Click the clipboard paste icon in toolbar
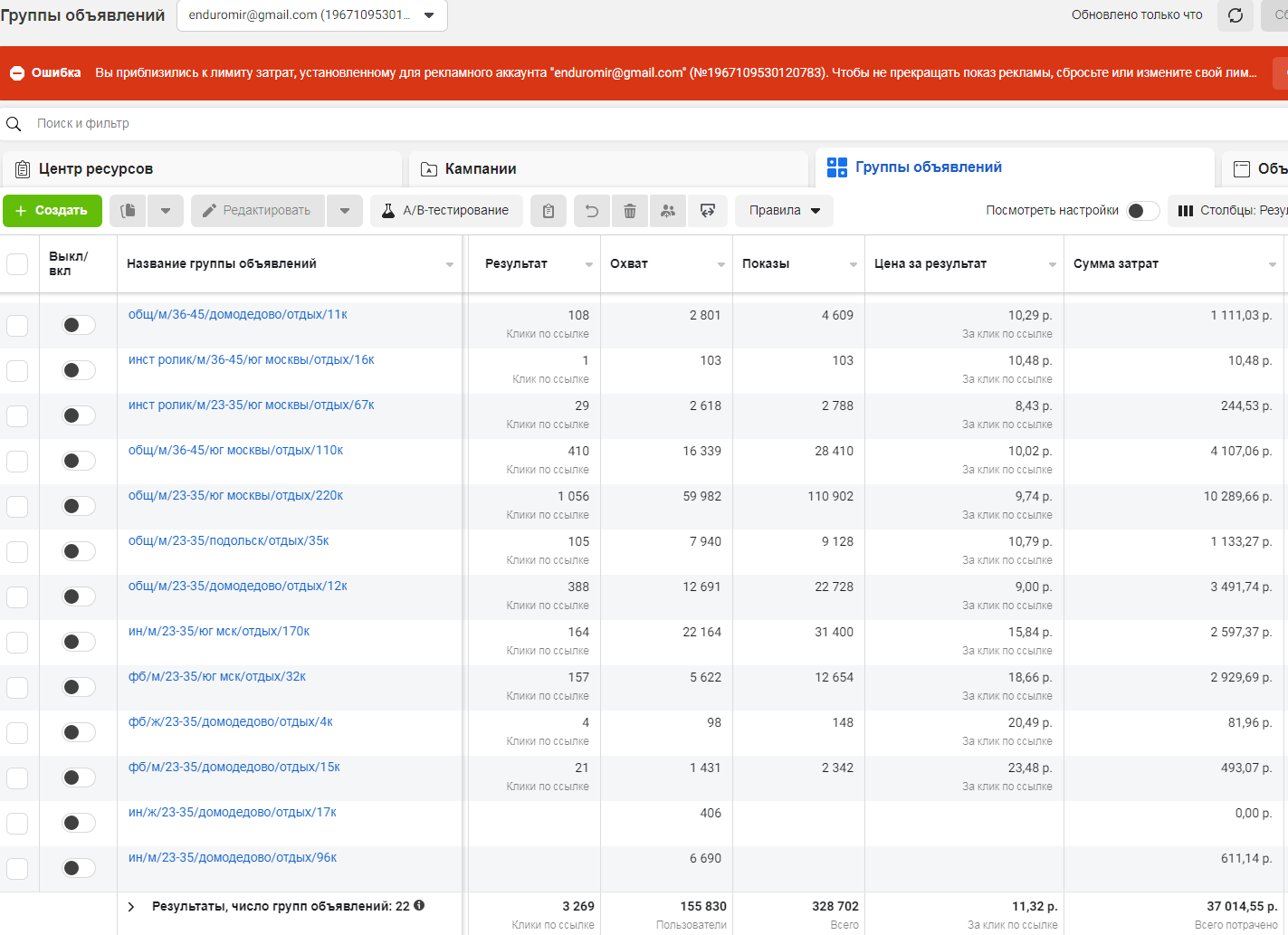The image size is (1288, 935). [x=549, y=211]
